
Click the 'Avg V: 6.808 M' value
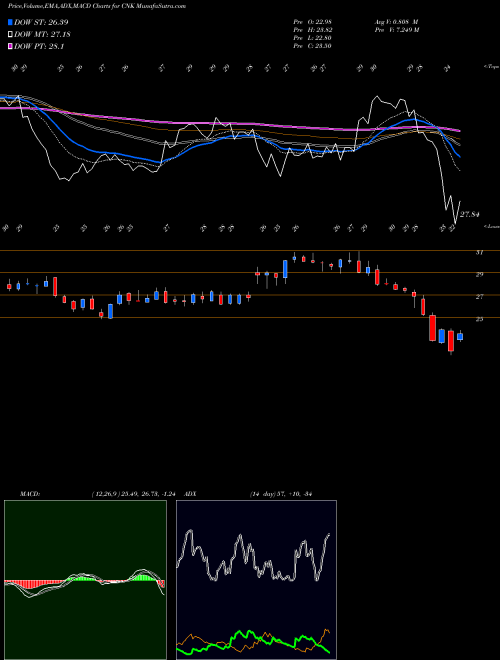pos(396,22)
